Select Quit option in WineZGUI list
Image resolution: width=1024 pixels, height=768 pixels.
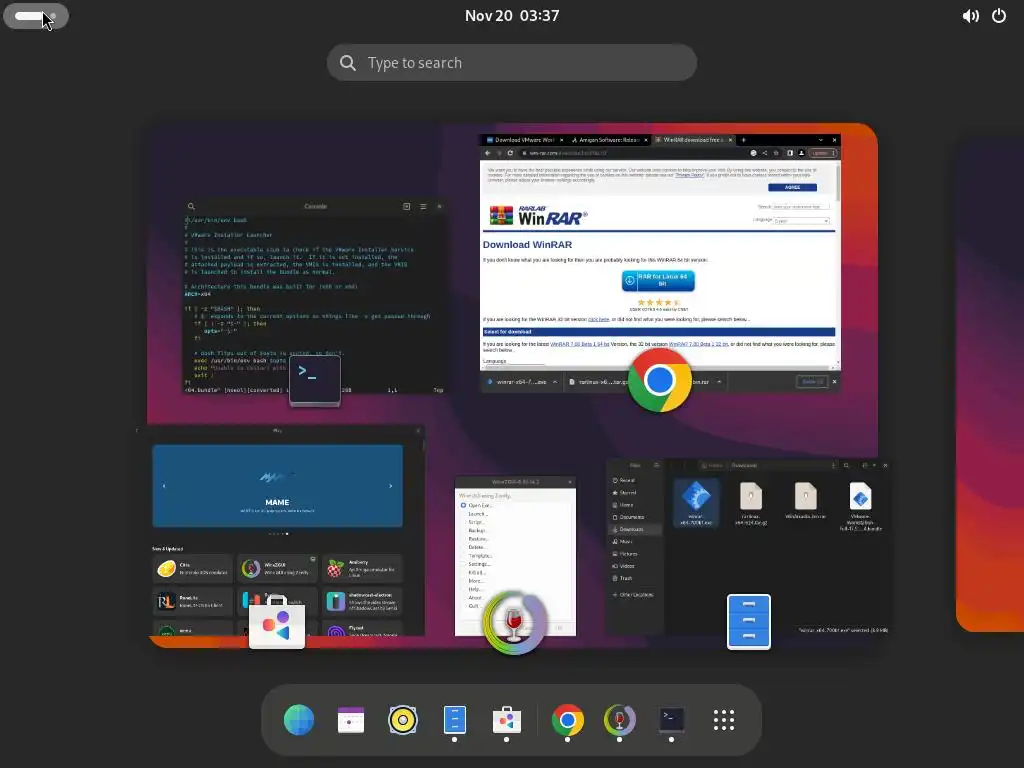(473, 606)
